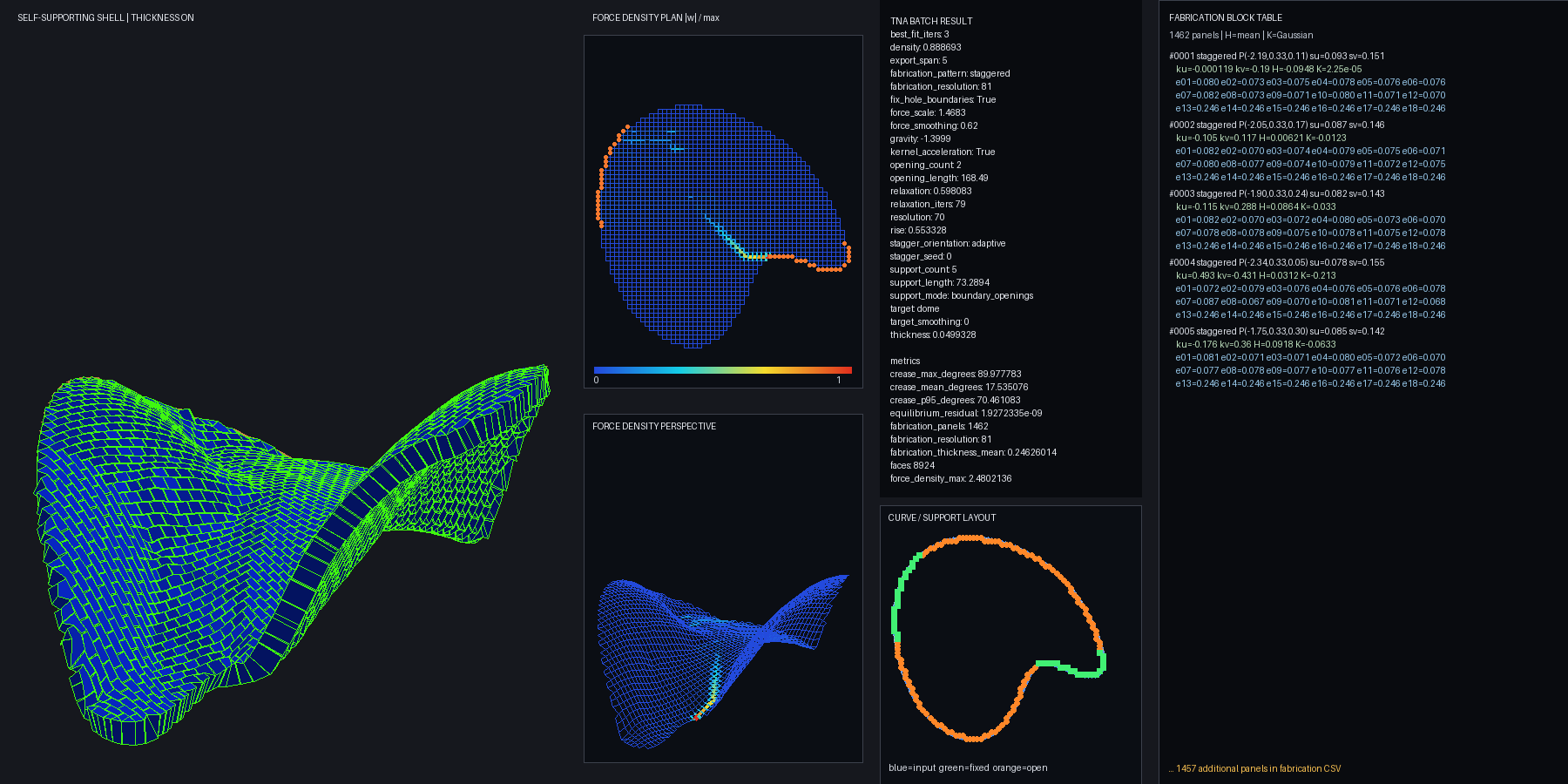Viewport: 1568px width, 784px height.
Task: Click panel #0001 staggered row
Action: point(1277,56)
